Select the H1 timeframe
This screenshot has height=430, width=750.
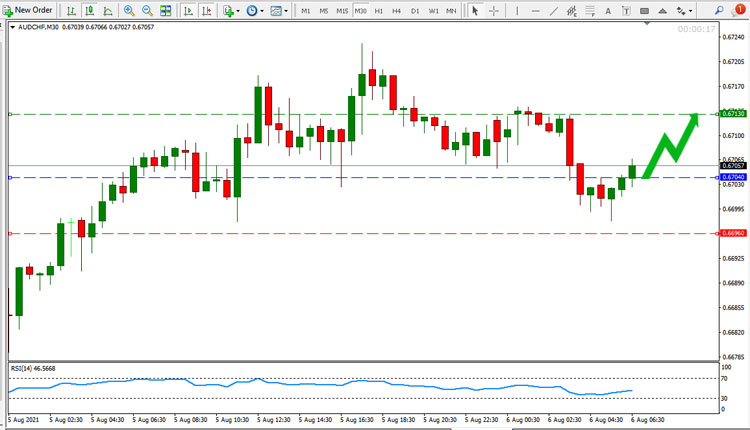click(379, 11)
